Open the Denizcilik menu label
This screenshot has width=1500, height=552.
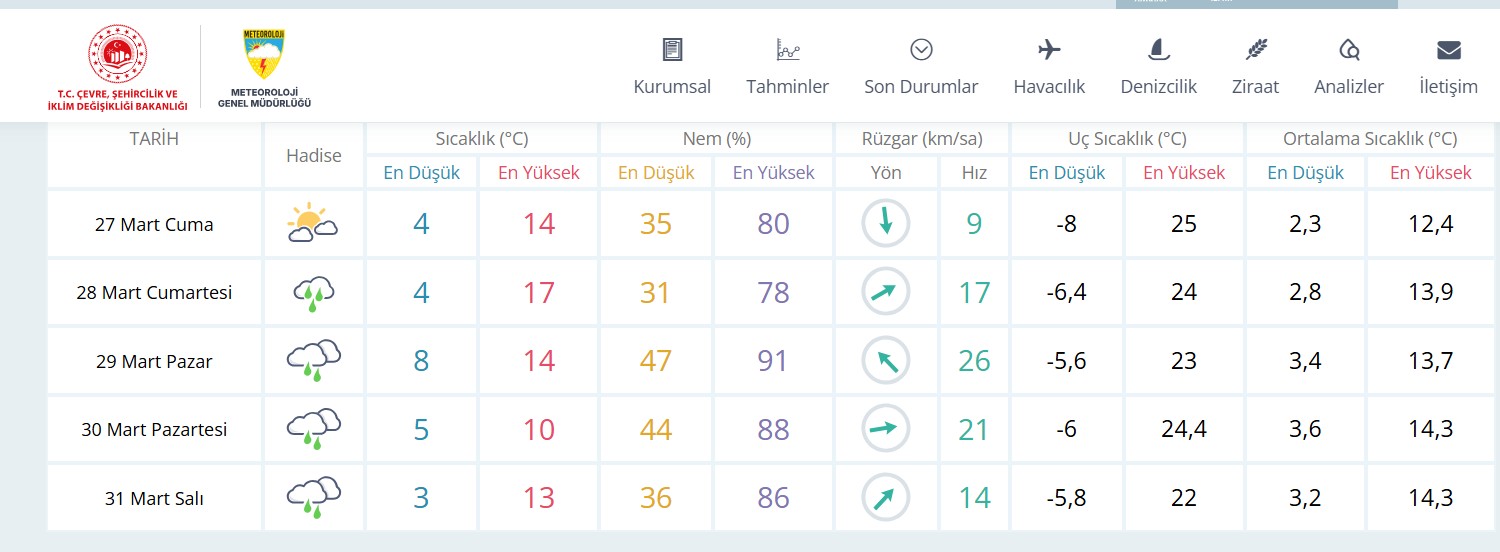pyautogui.click(x=1159, y=87)
